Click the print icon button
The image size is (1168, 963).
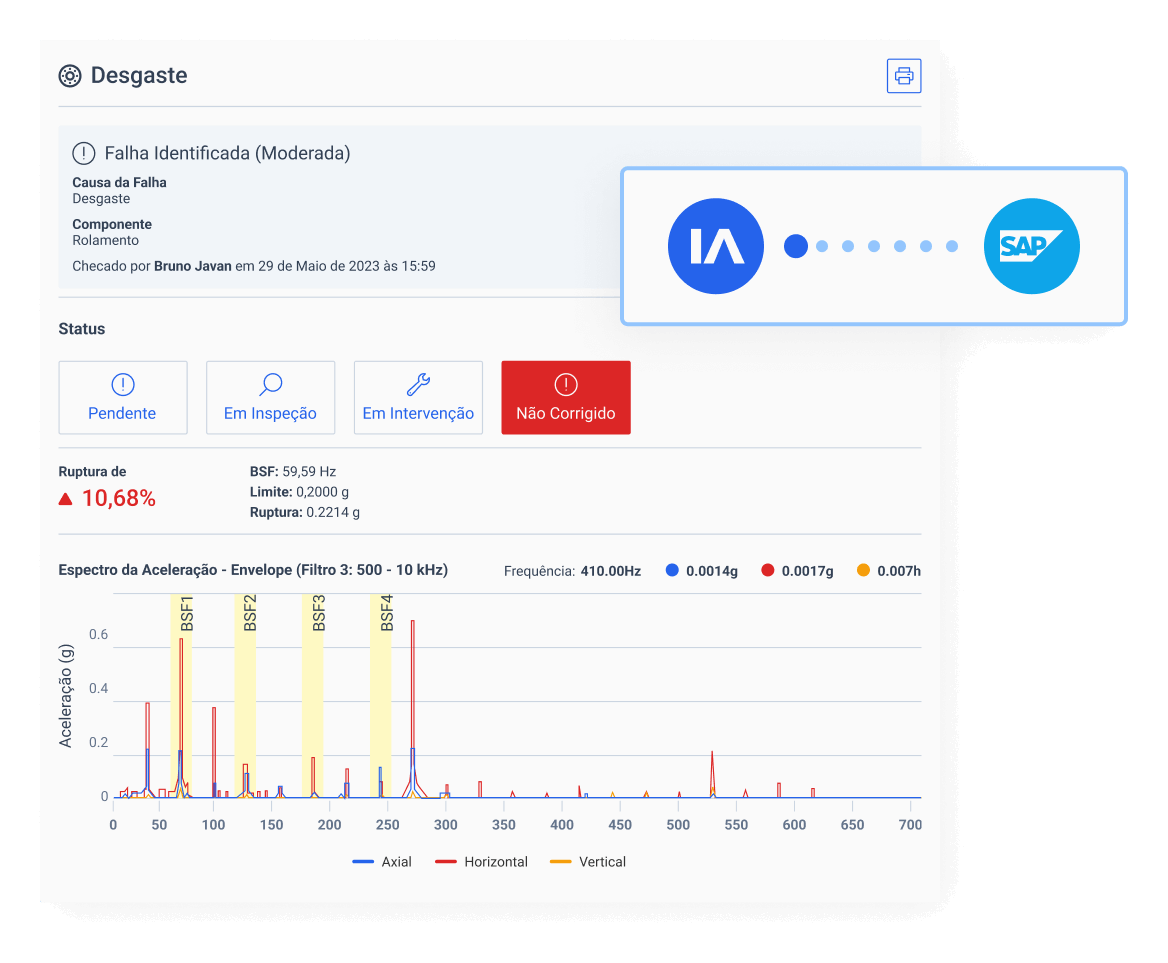click(903, 76)
